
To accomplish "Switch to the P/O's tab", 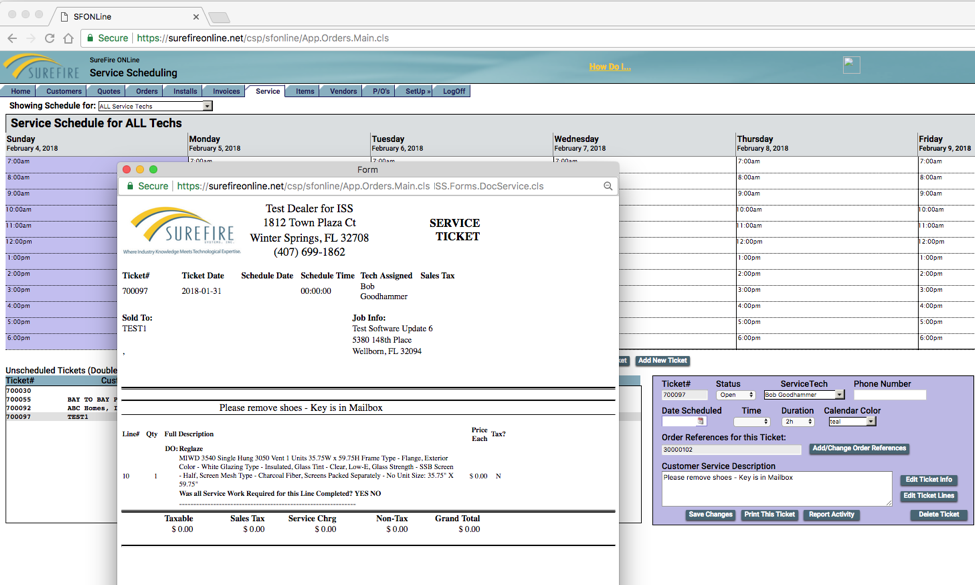I will click(x=381, y=91).
